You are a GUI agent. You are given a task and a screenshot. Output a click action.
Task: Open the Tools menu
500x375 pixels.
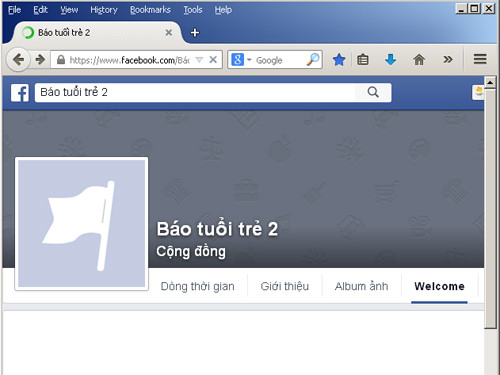pos(193,10)
